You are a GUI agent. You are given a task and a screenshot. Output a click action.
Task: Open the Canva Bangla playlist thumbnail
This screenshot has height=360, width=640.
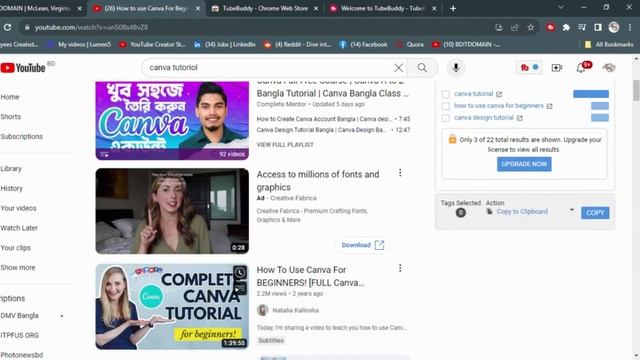pos(172,120)
